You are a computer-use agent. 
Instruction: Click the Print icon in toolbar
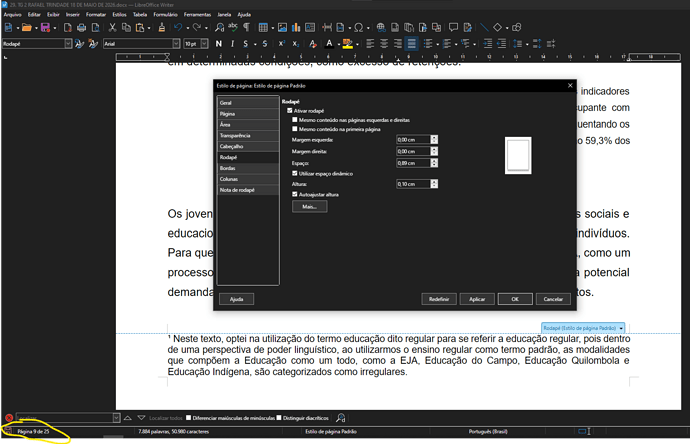pos(81,28)
